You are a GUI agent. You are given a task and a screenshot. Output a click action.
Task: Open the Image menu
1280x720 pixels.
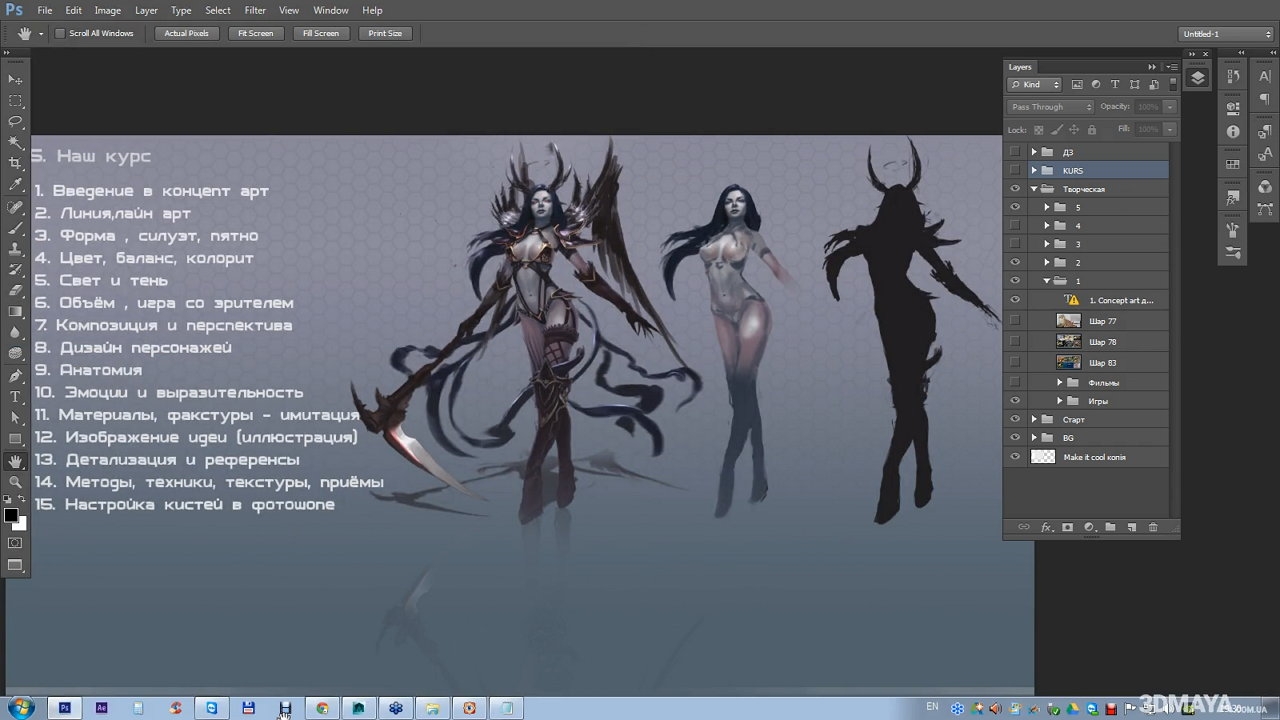[108, 10]
